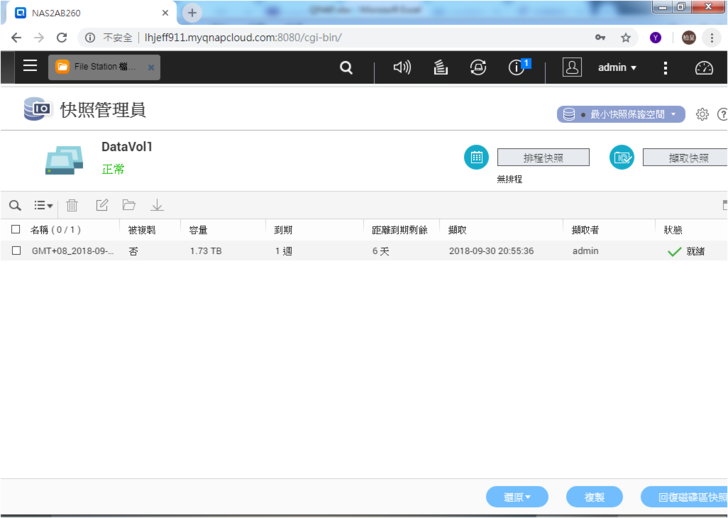Expand the list view options dropdown

(43, 205)
